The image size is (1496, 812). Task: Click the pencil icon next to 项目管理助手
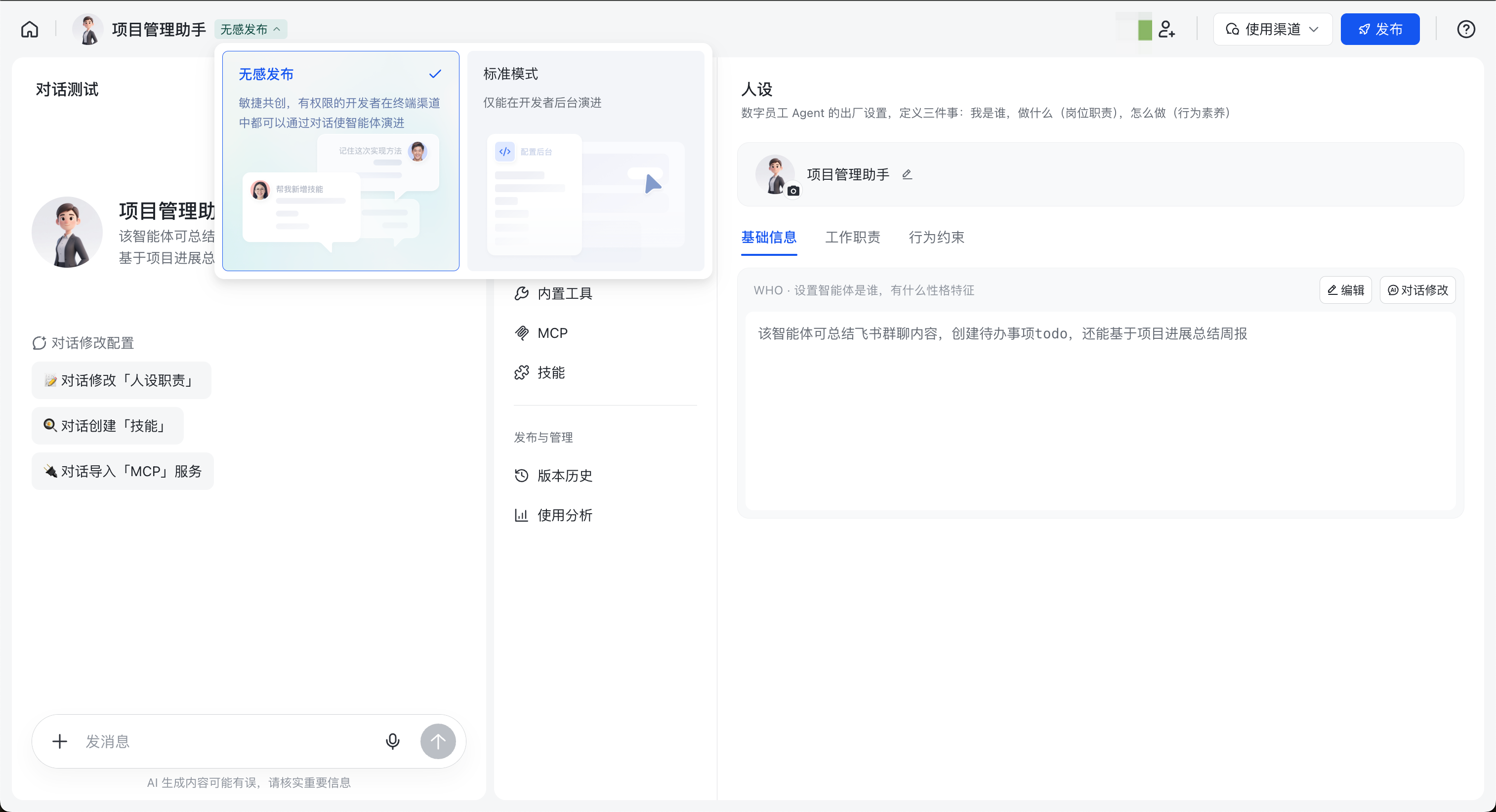point(907,174)
